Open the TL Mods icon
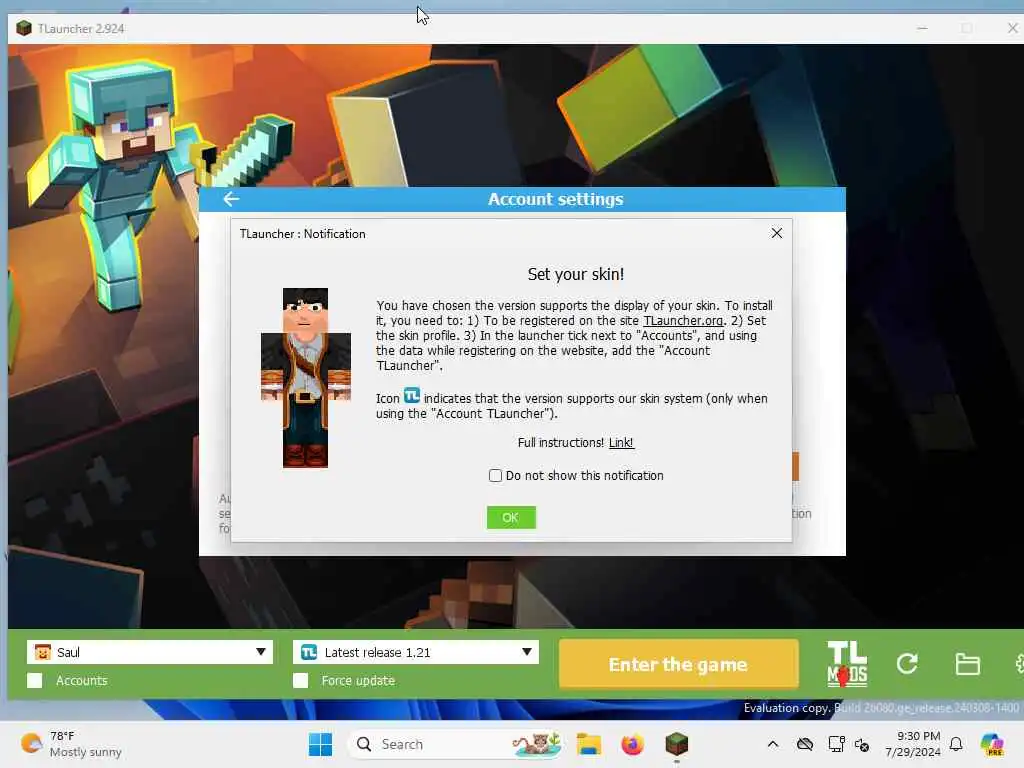This screenshot has height=768, width=1024. [847, 664]
